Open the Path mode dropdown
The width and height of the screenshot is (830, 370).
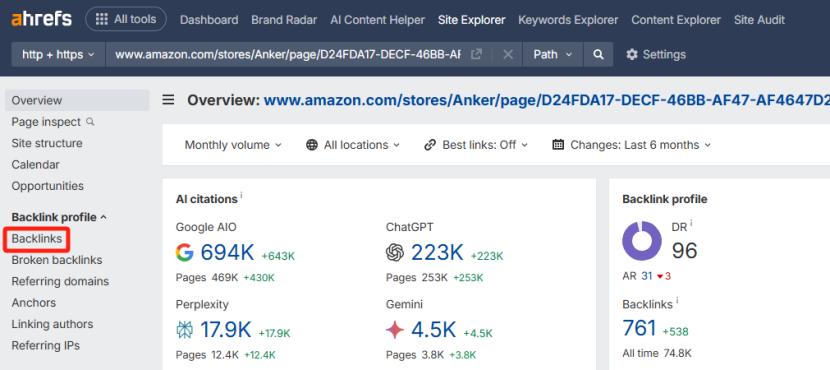(x=553, y=55)
